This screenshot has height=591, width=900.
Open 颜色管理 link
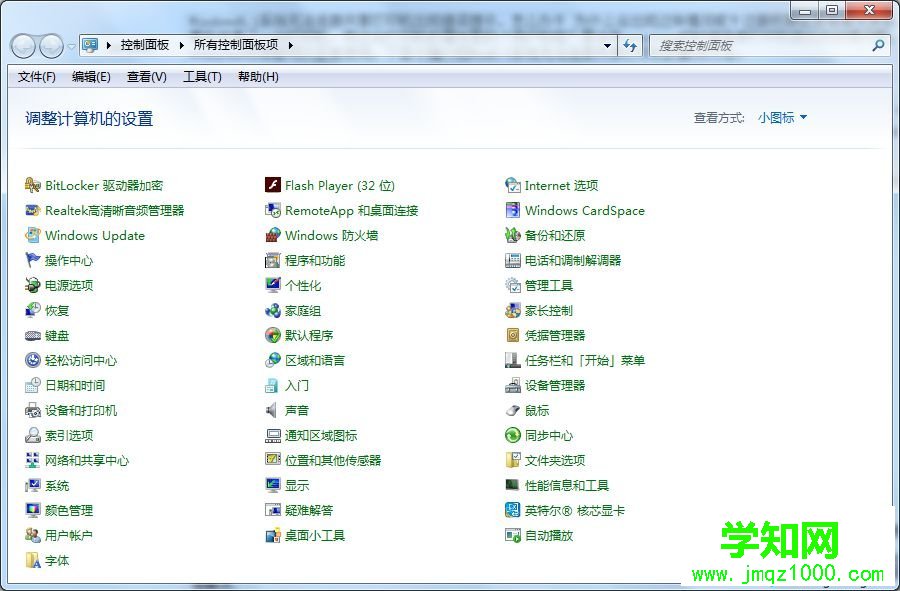click(69, 510)
